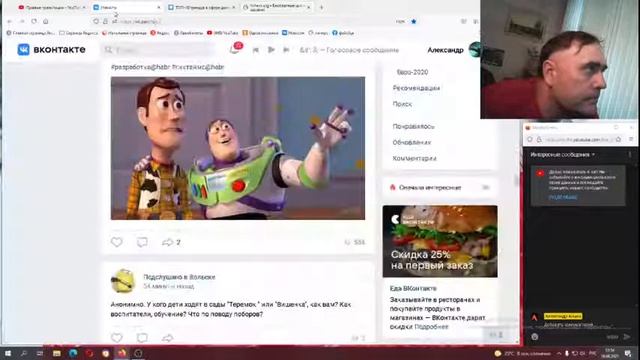This screenshot has height=360, width=640.
Task: Expand the Интересные сообщения chat dropdown
Action: [x=562, y=155]
